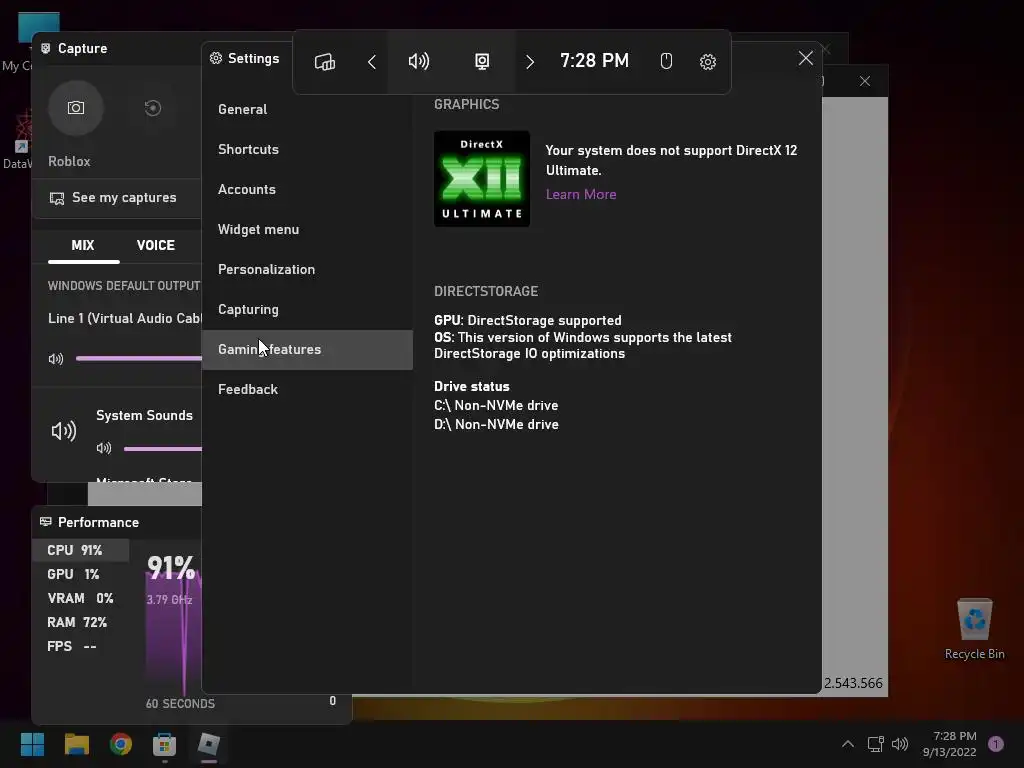Click the Performance widget title

[x=98, y=522]
